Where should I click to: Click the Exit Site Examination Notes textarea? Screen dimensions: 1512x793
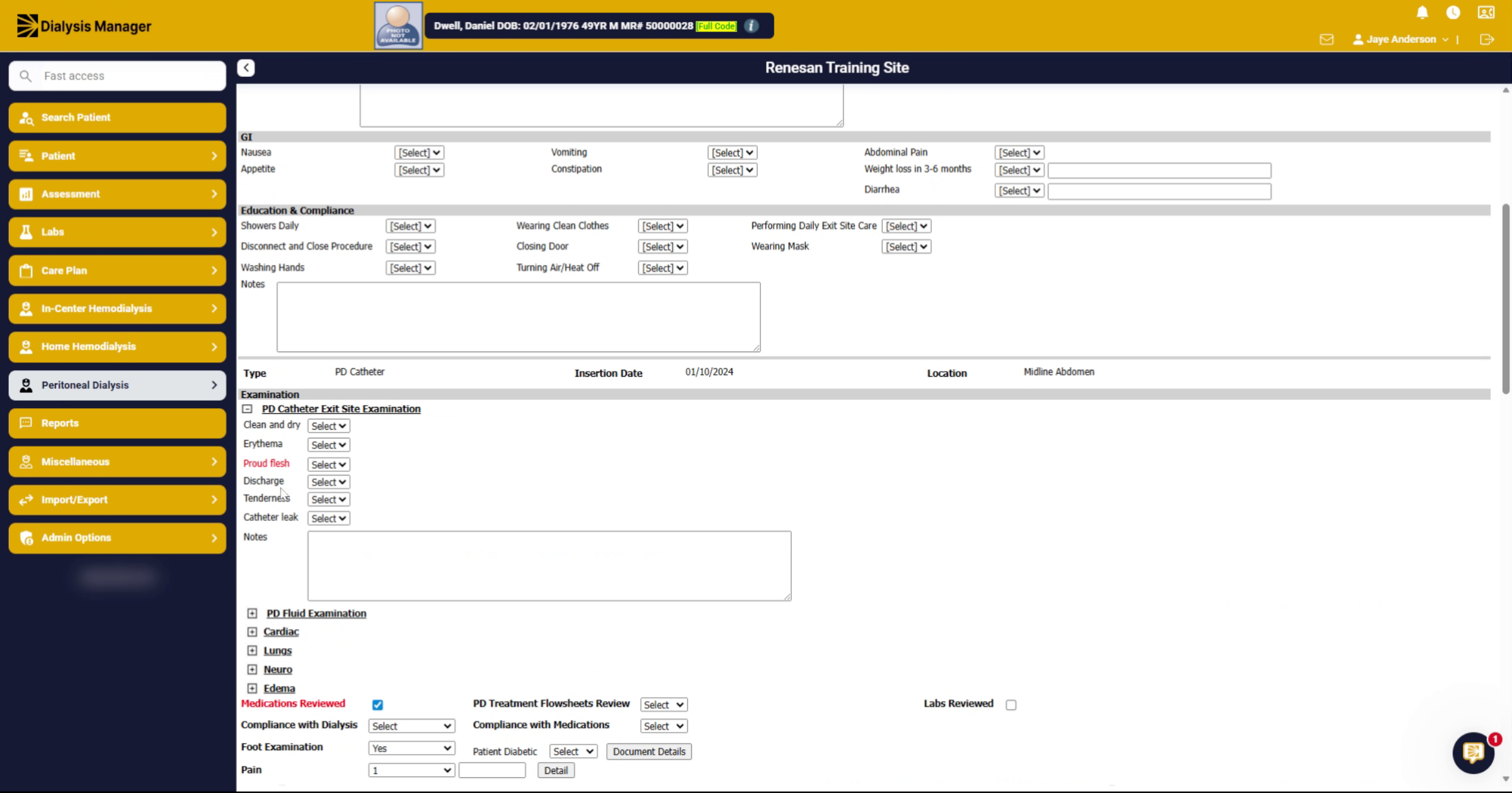click(549, 566)
